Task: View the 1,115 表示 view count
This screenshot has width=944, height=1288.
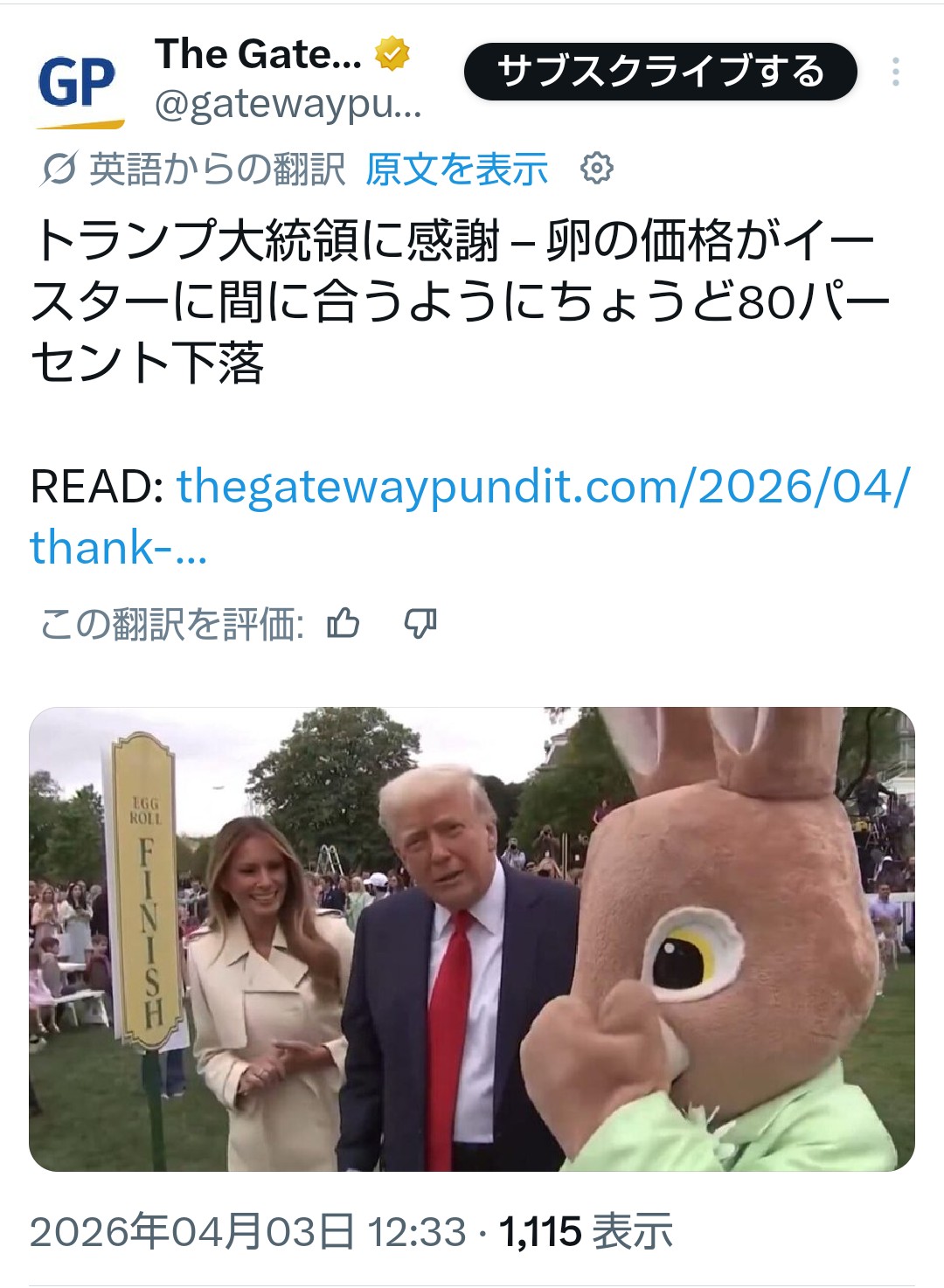Action: click(586, 1232)
